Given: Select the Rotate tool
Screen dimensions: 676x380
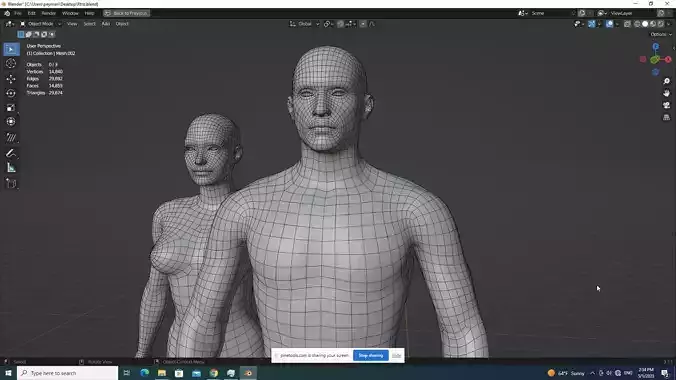Looking at the screenshot, I should click(11, 93).
